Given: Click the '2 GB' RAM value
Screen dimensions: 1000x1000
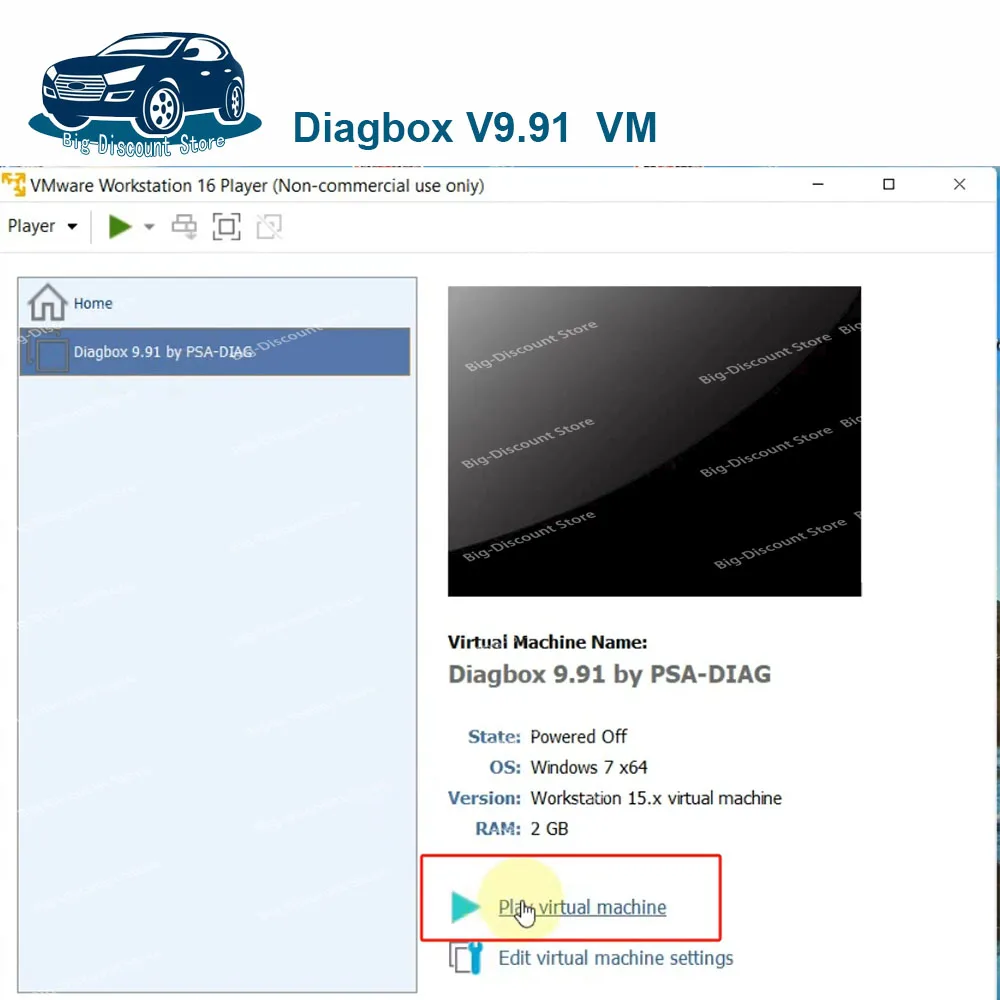Looking at the screenshot, I should coord(549,829).
